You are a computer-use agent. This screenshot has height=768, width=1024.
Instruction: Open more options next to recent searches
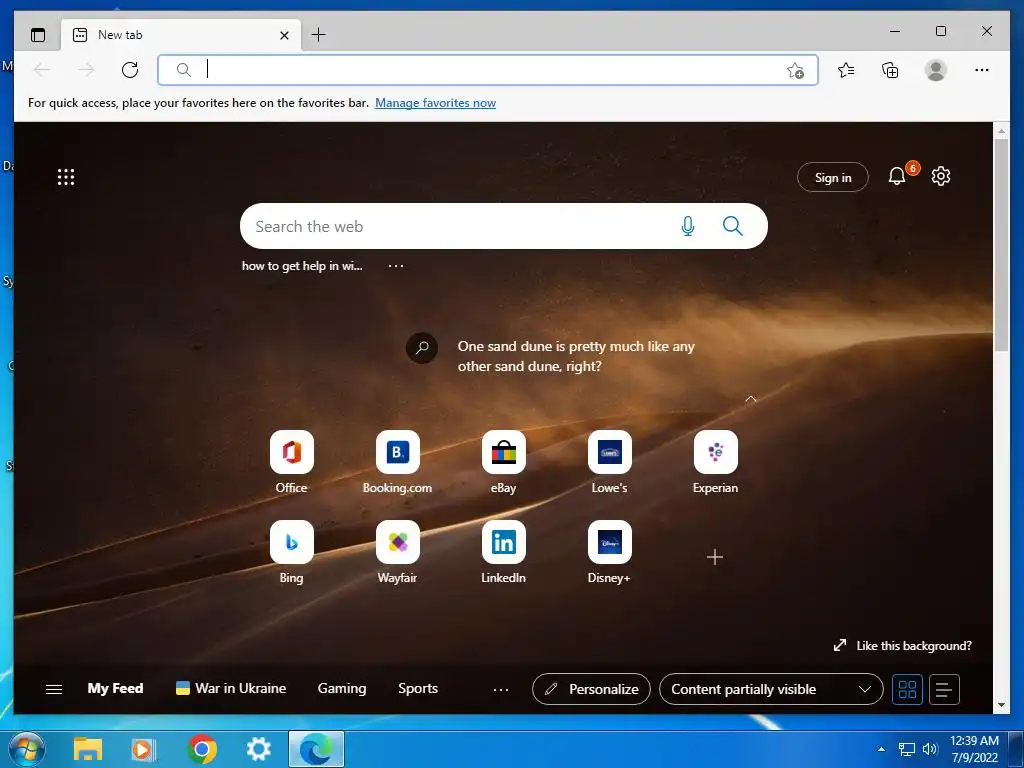tap(396, 266)
